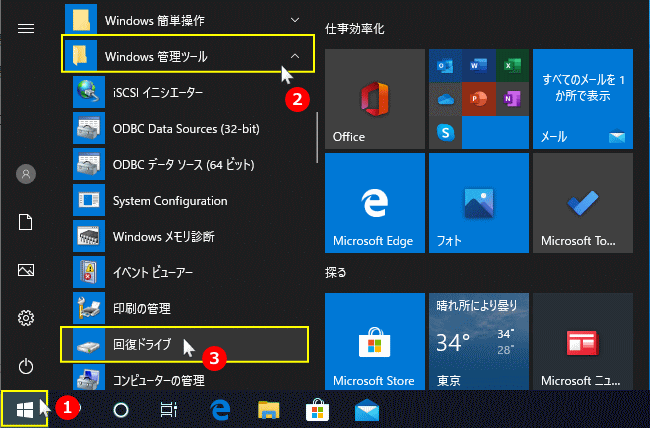Viewport: 650px width, 428px height.
Task: Open Excel icon in Office tile group
Action: [512, 66]
